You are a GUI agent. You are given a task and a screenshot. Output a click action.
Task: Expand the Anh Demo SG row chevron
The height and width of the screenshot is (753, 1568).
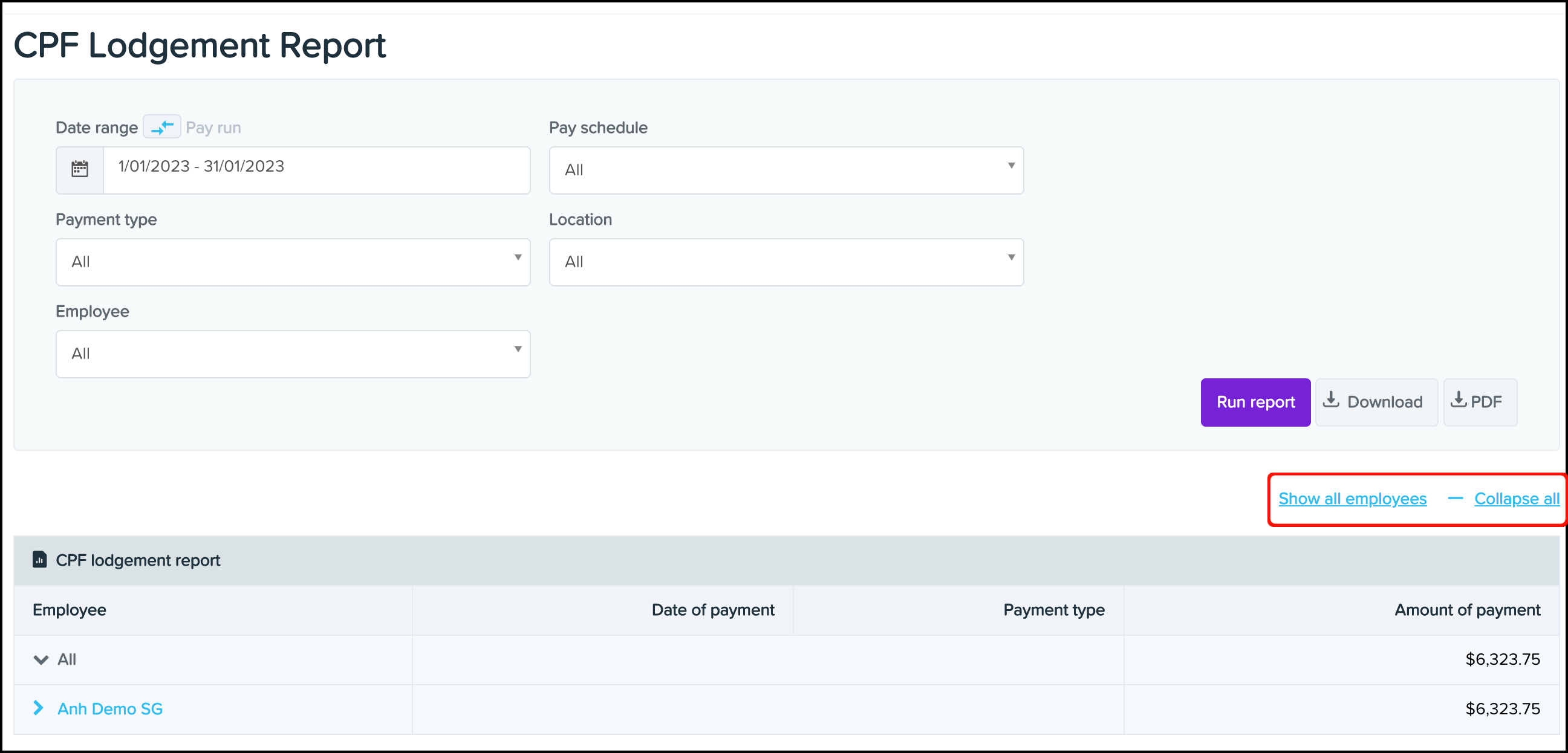38,708
